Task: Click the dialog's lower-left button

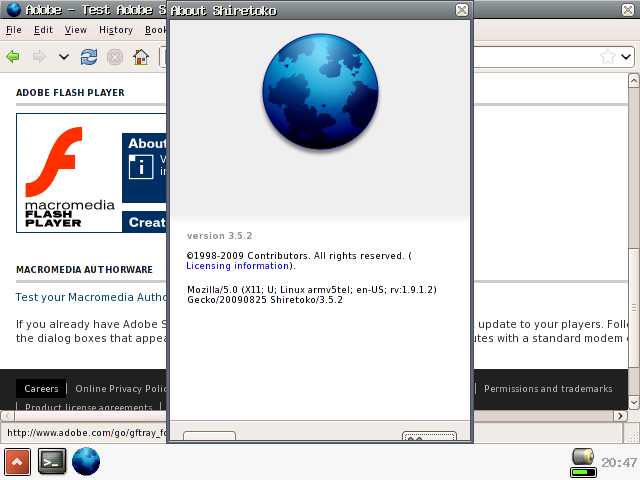Action: click(x=209, y=436)
